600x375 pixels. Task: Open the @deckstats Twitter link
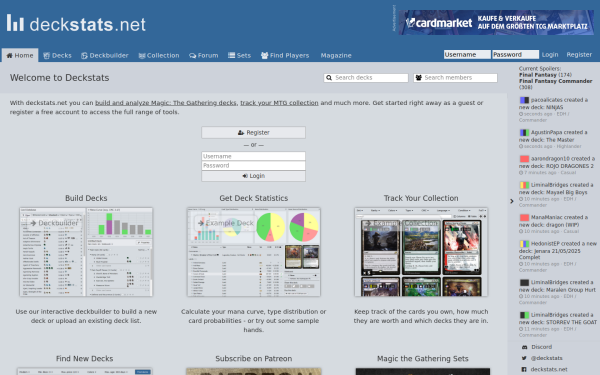546,358
